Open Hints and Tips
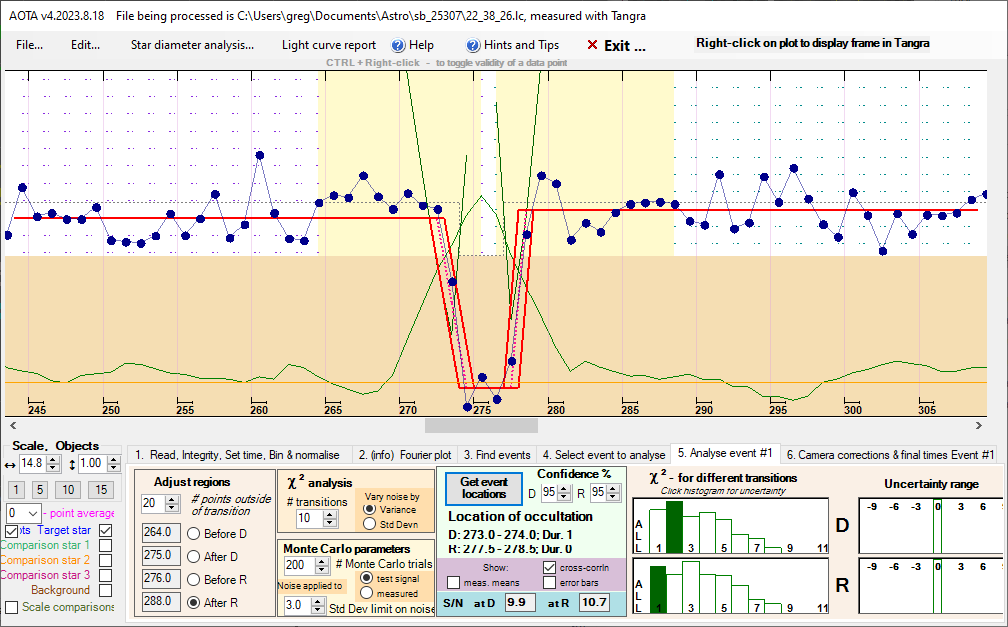This screenshot has height=627, width=1008. pos(473,45)
